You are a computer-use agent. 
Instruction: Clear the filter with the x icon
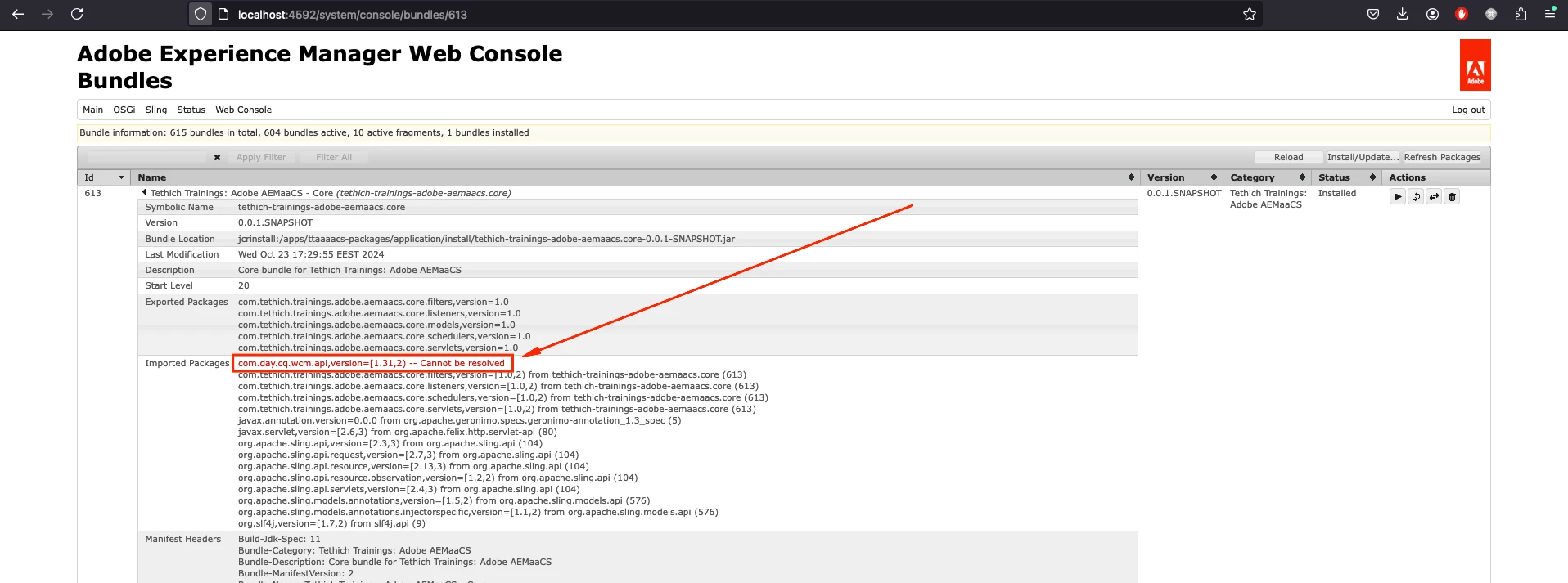(x=217, y=158)
